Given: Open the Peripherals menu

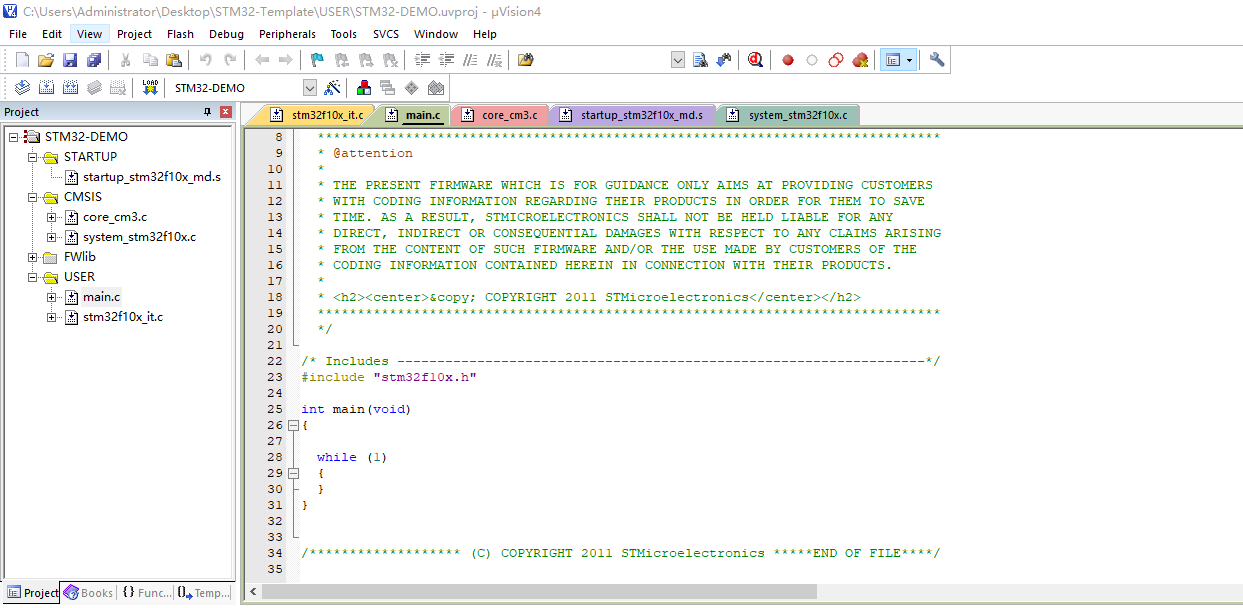Looking at the screenshot, I should [287, 33].
